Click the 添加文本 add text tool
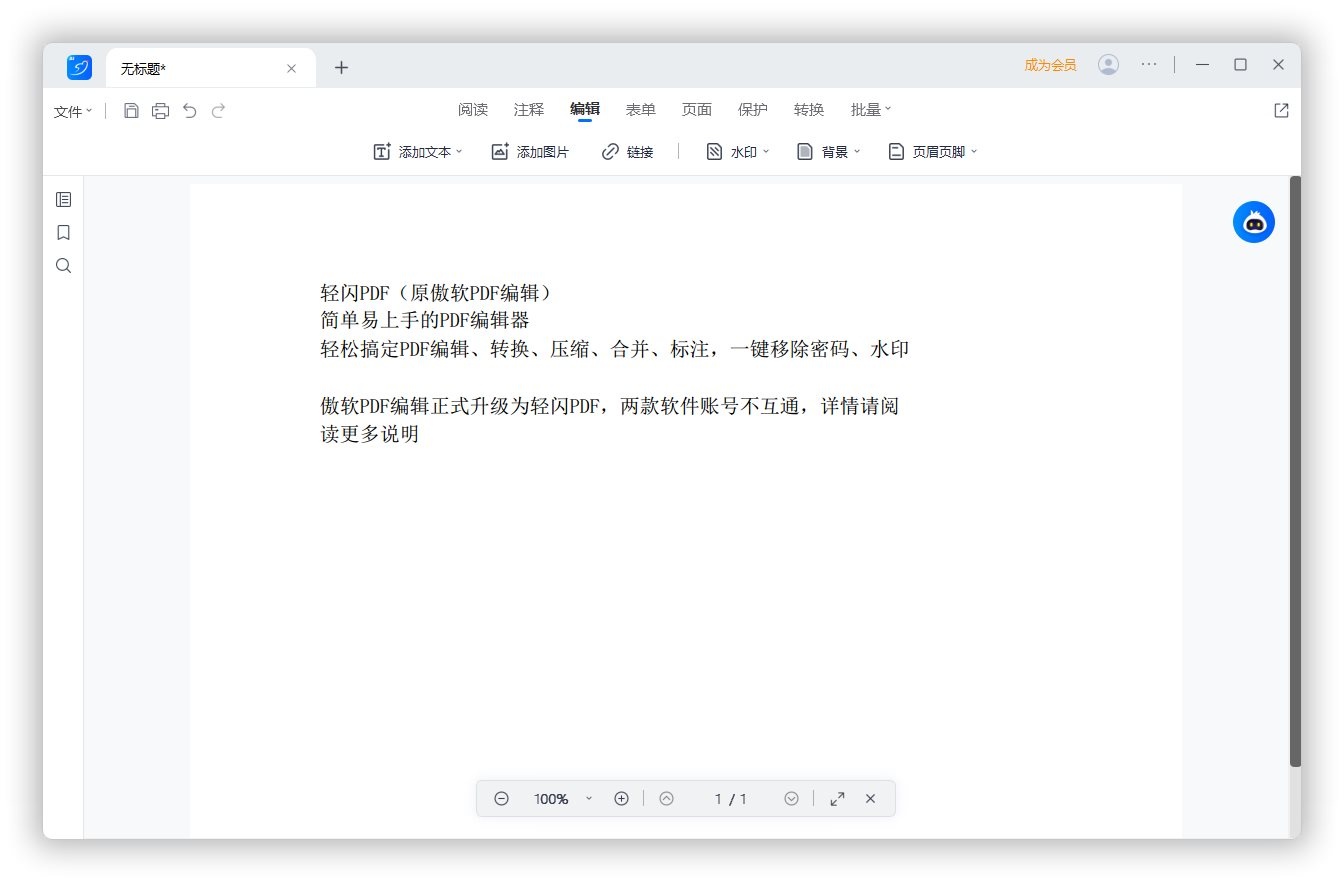Image resolution: width=1344 pixels, height=882 pixels. click(412, 152)
